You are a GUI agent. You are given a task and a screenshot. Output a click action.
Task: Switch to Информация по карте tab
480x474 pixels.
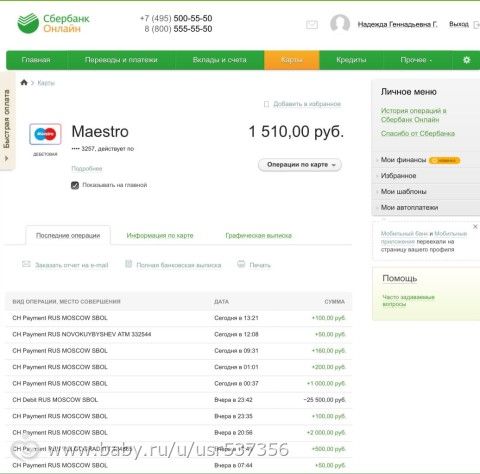[160, 236]
